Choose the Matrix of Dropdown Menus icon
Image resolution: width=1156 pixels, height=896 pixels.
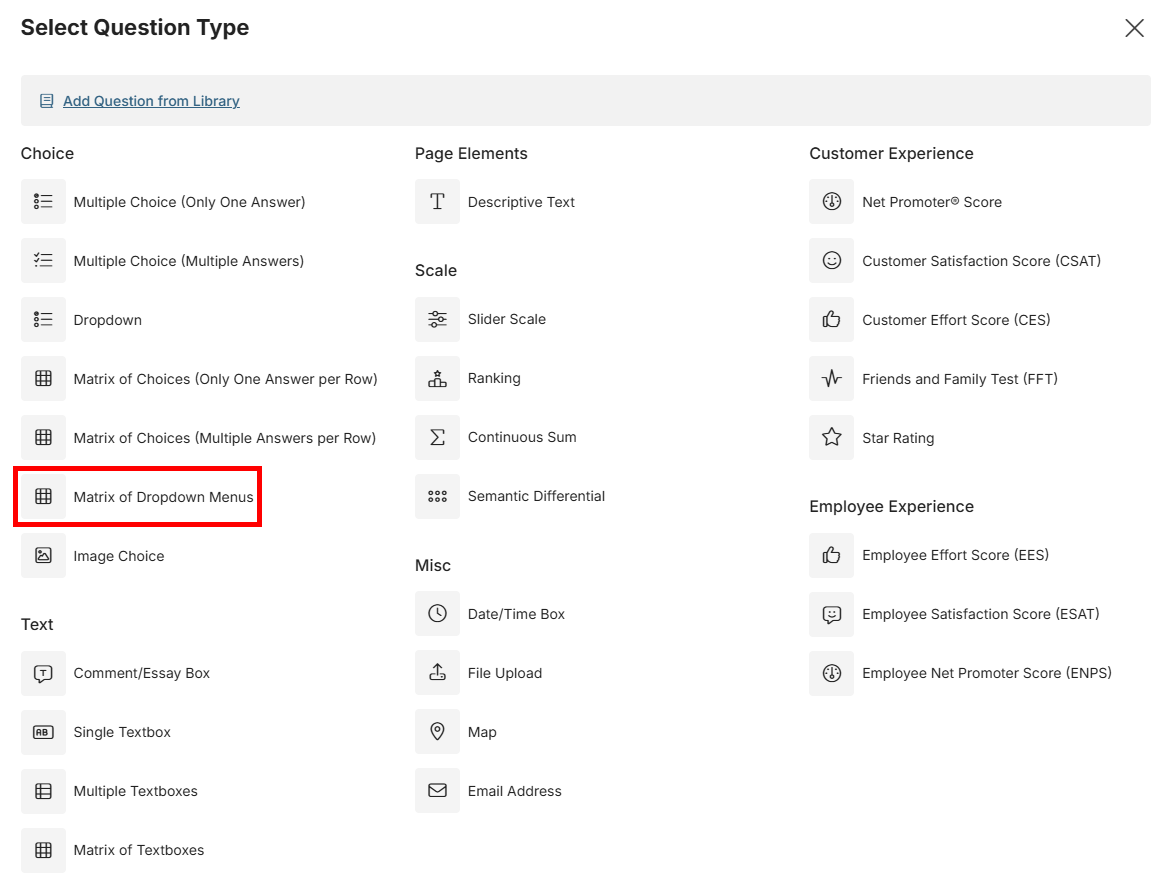point(43,496)
